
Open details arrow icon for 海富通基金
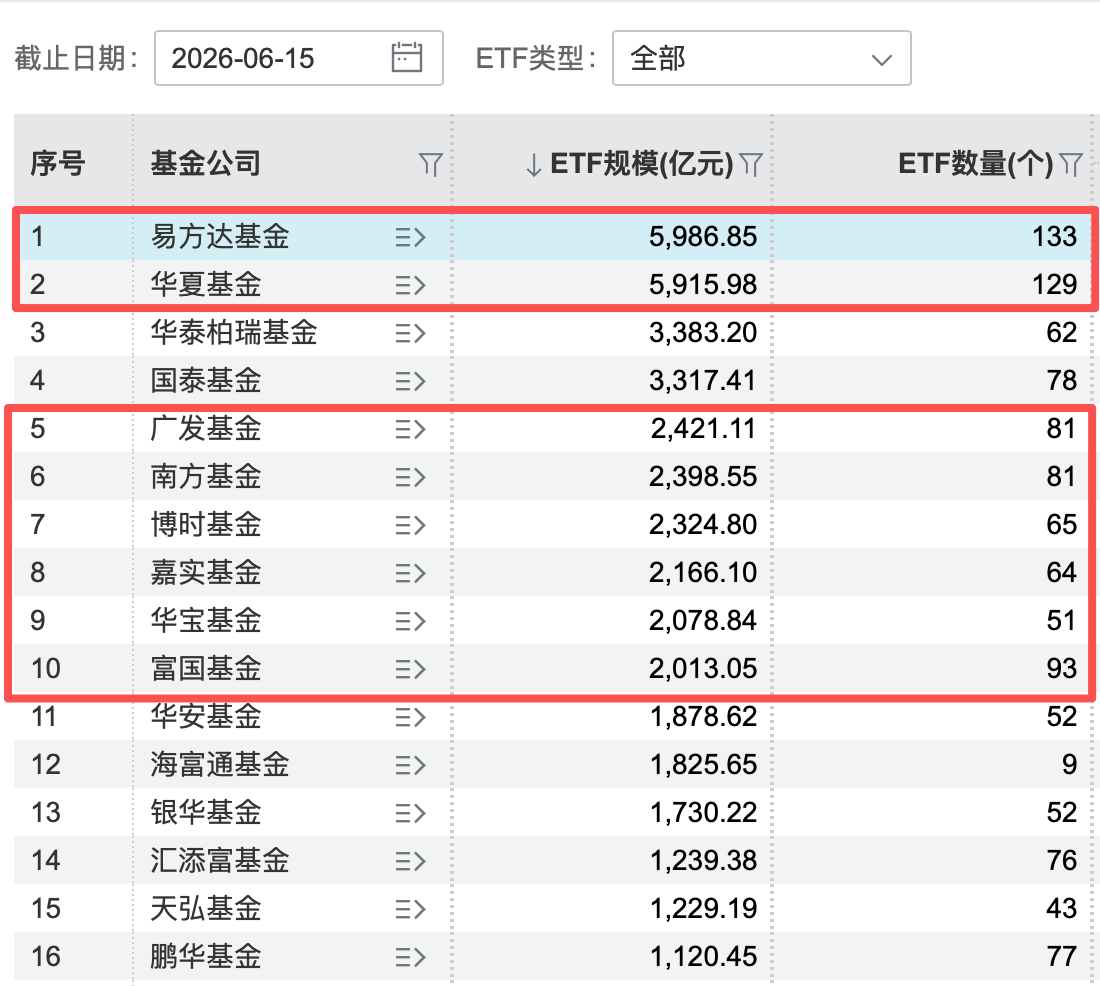[x=410, y=765]
